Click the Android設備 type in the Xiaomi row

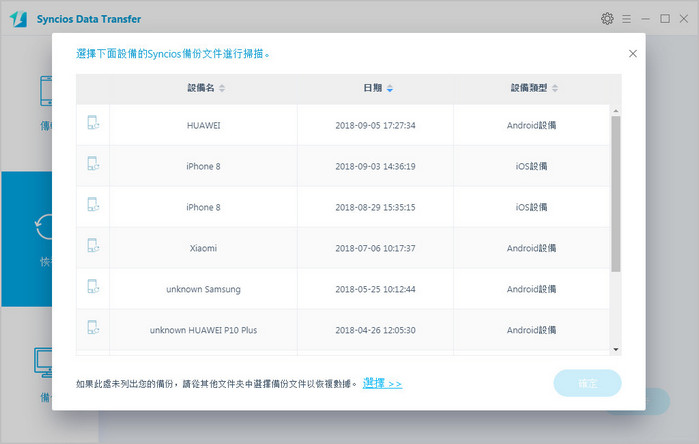(x=531, y=248)
